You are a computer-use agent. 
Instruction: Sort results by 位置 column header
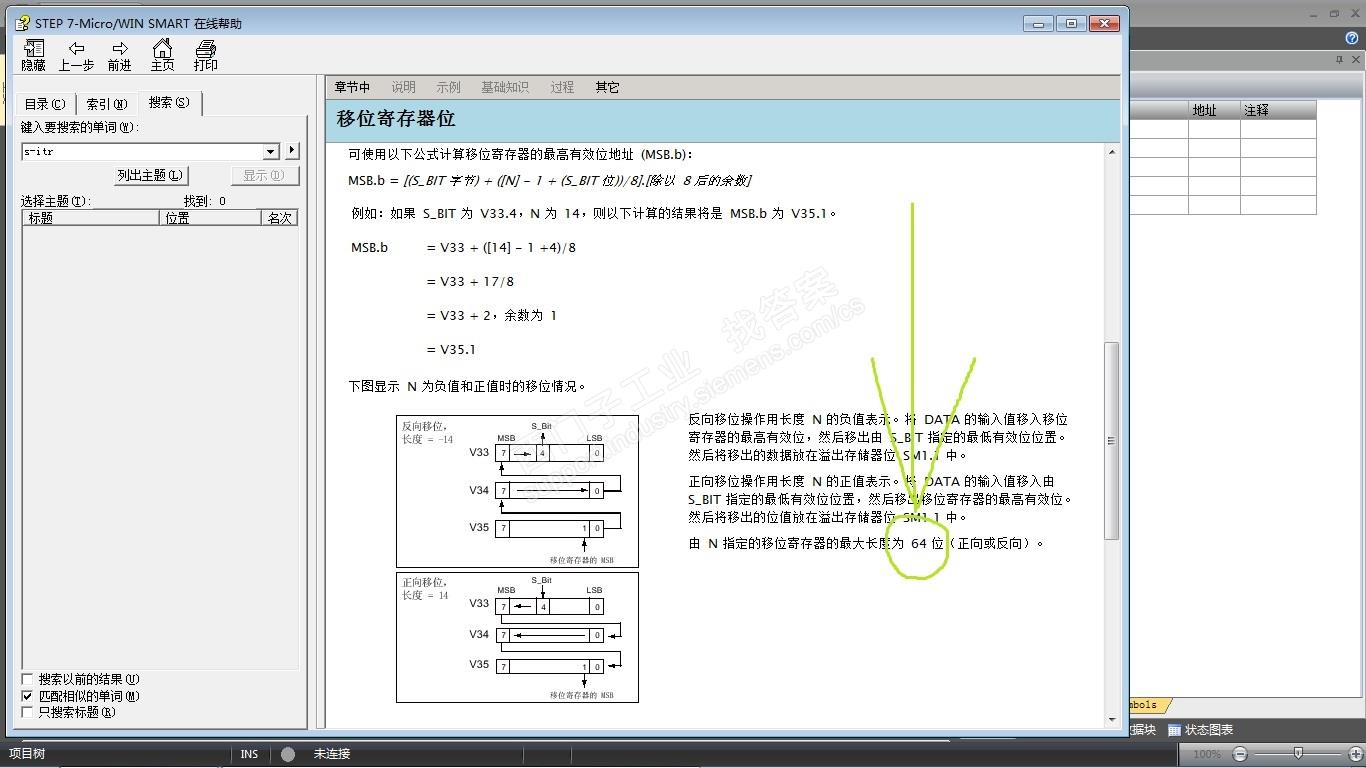coord(210,217)
